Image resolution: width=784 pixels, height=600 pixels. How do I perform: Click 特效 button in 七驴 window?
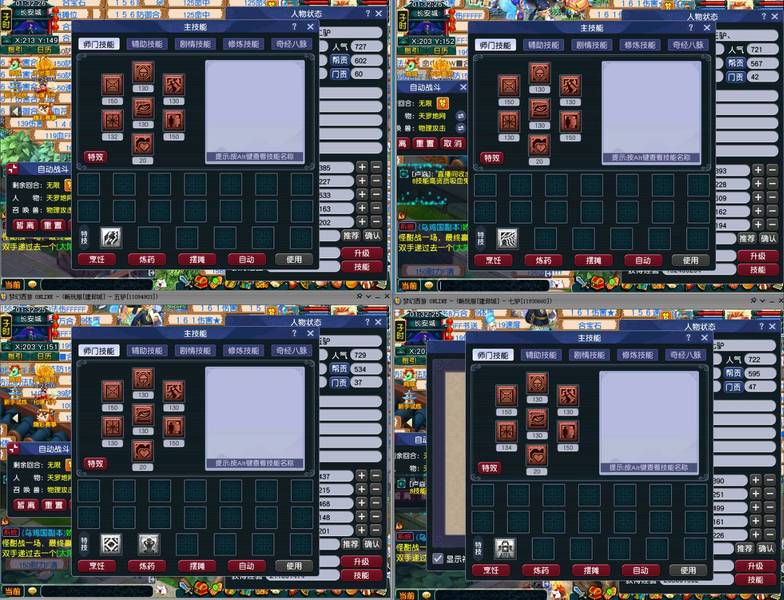tap(489, 468)
